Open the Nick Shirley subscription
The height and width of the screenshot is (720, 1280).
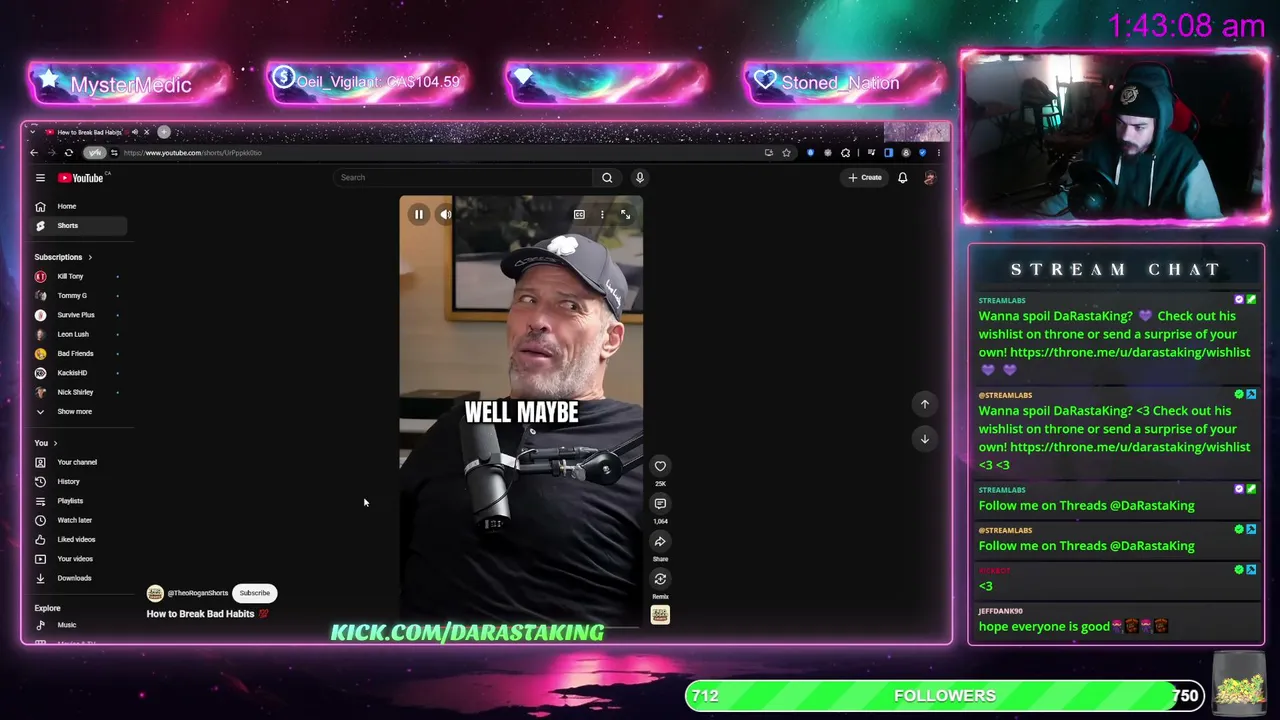coord(78,392)
